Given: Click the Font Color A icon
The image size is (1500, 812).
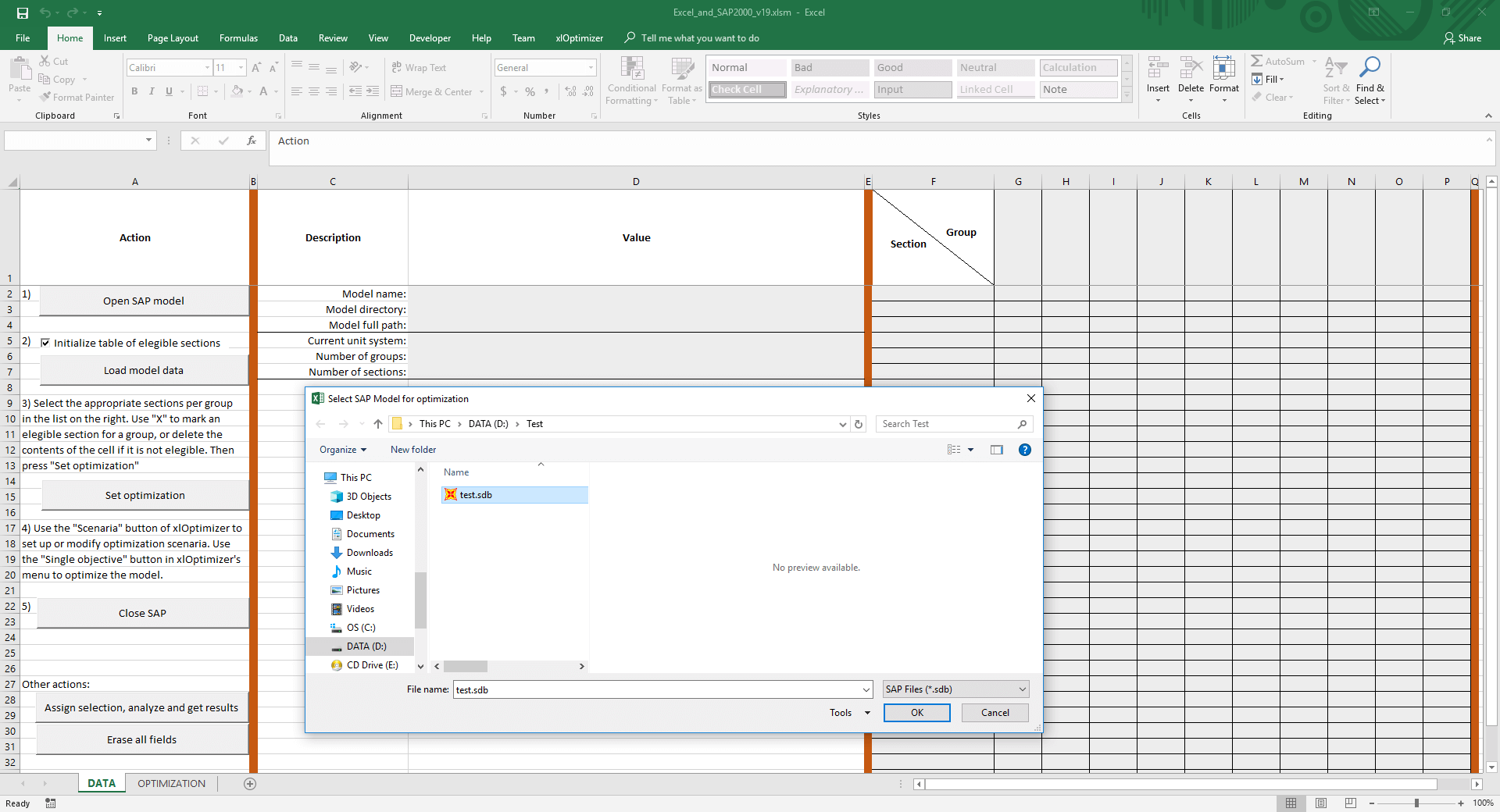Looking at the screenshot, I should tap(263, 91).
